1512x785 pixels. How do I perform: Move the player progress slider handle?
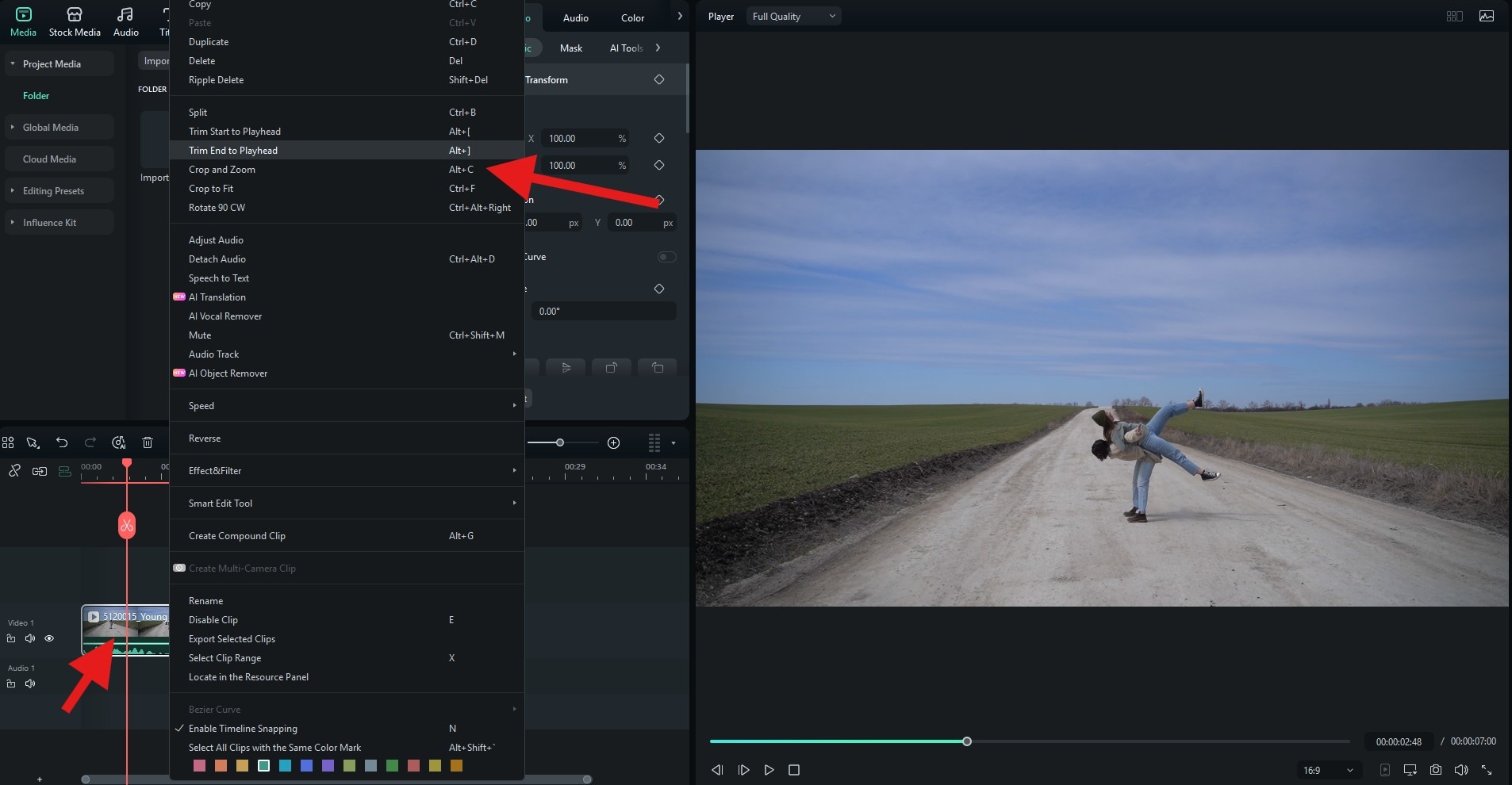967,741
